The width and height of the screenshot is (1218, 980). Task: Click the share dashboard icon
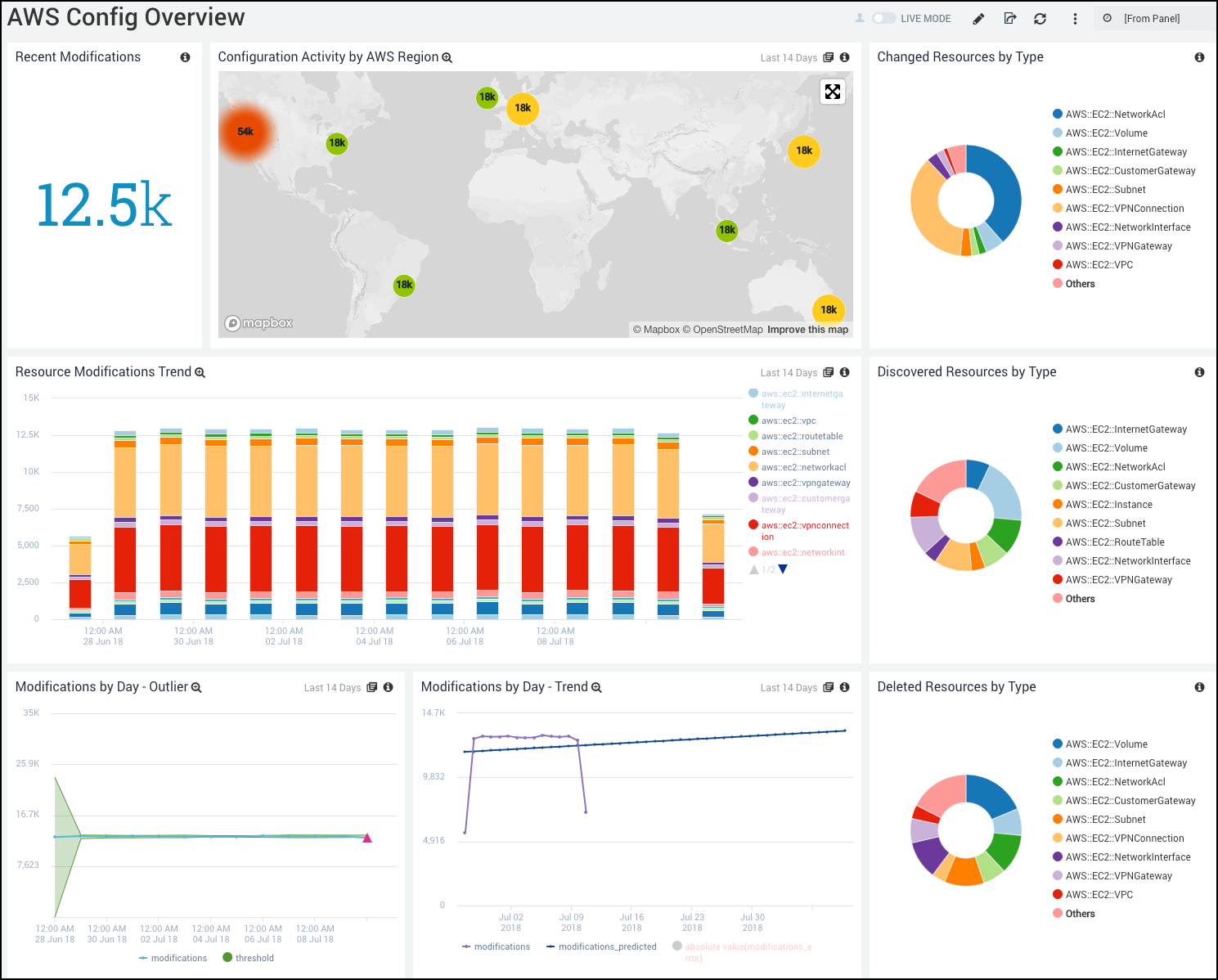1010,18
